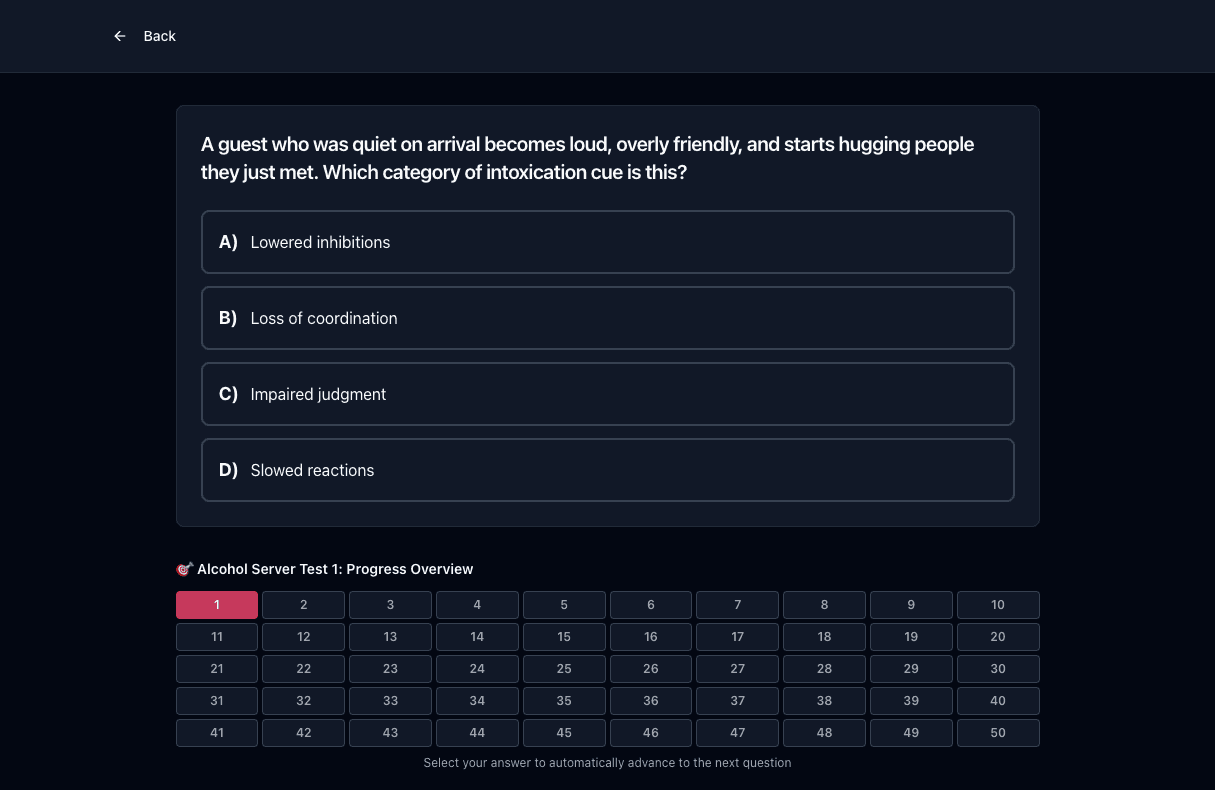Select answer A) Lowered inhibitions
This screenshot has height=790, width=1215.
[x=608, y=242]
